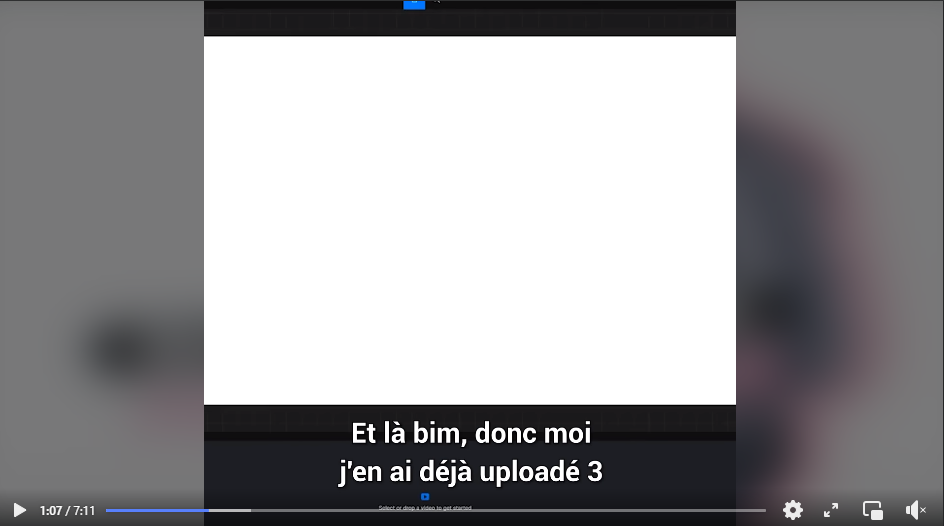Seek within the blue played progress section
Viewport: 944px width, 526px height.
pos(157,510)
